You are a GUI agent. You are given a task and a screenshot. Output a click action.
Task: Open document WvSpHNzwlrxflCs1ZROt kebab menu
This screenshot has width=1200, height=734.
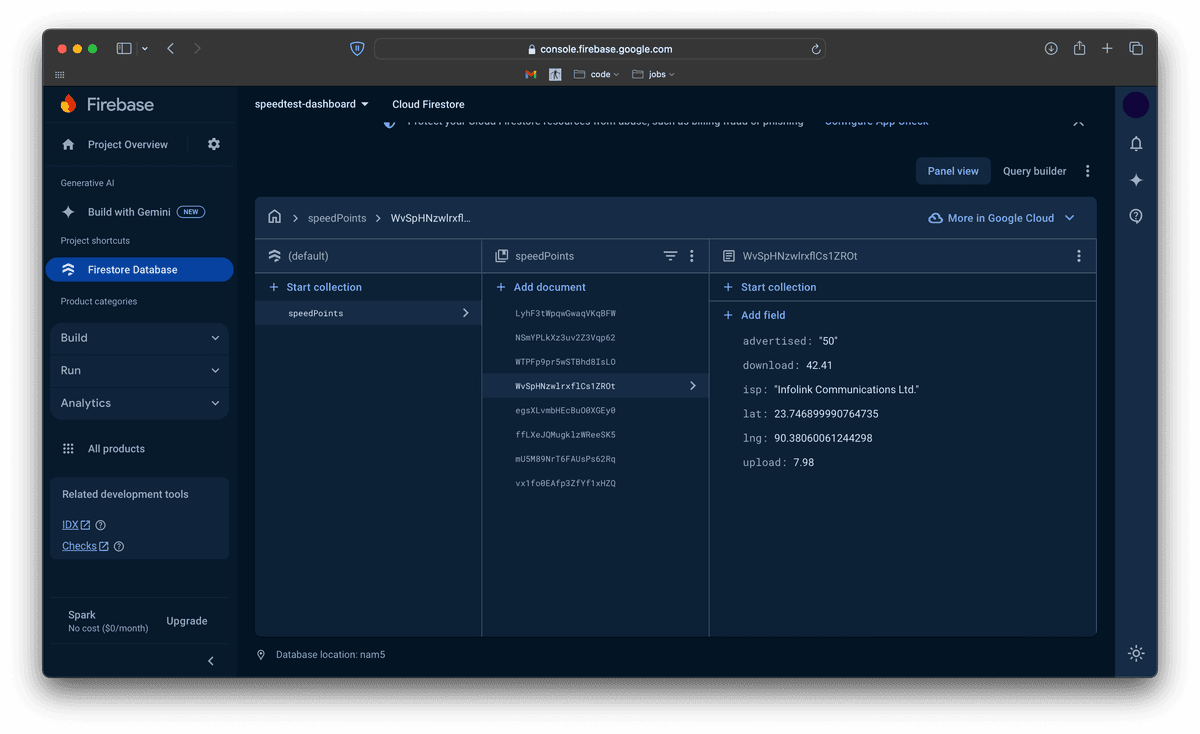coord(1079,256)
